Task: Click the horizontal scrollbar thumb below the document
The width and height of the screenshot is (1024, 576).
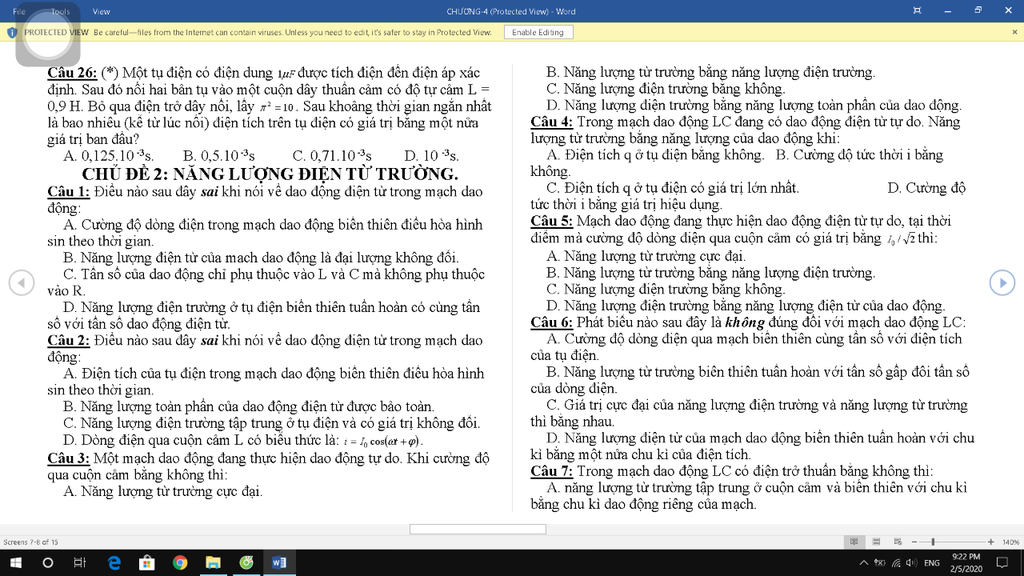Action: tap(478, 529)
